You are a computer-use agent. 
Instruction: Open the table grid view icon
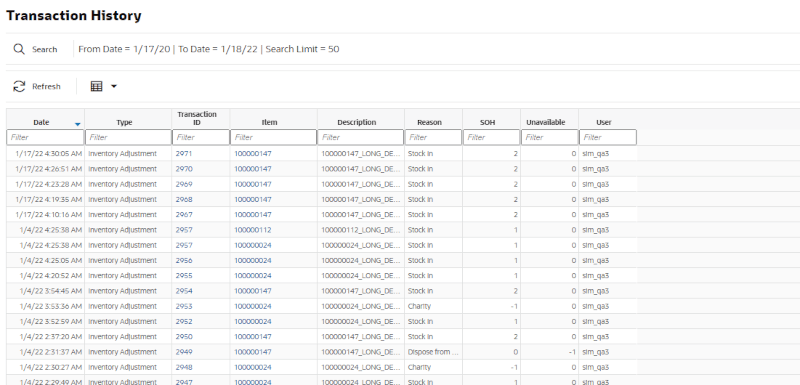pyautogui.click(x=96, y=87)
